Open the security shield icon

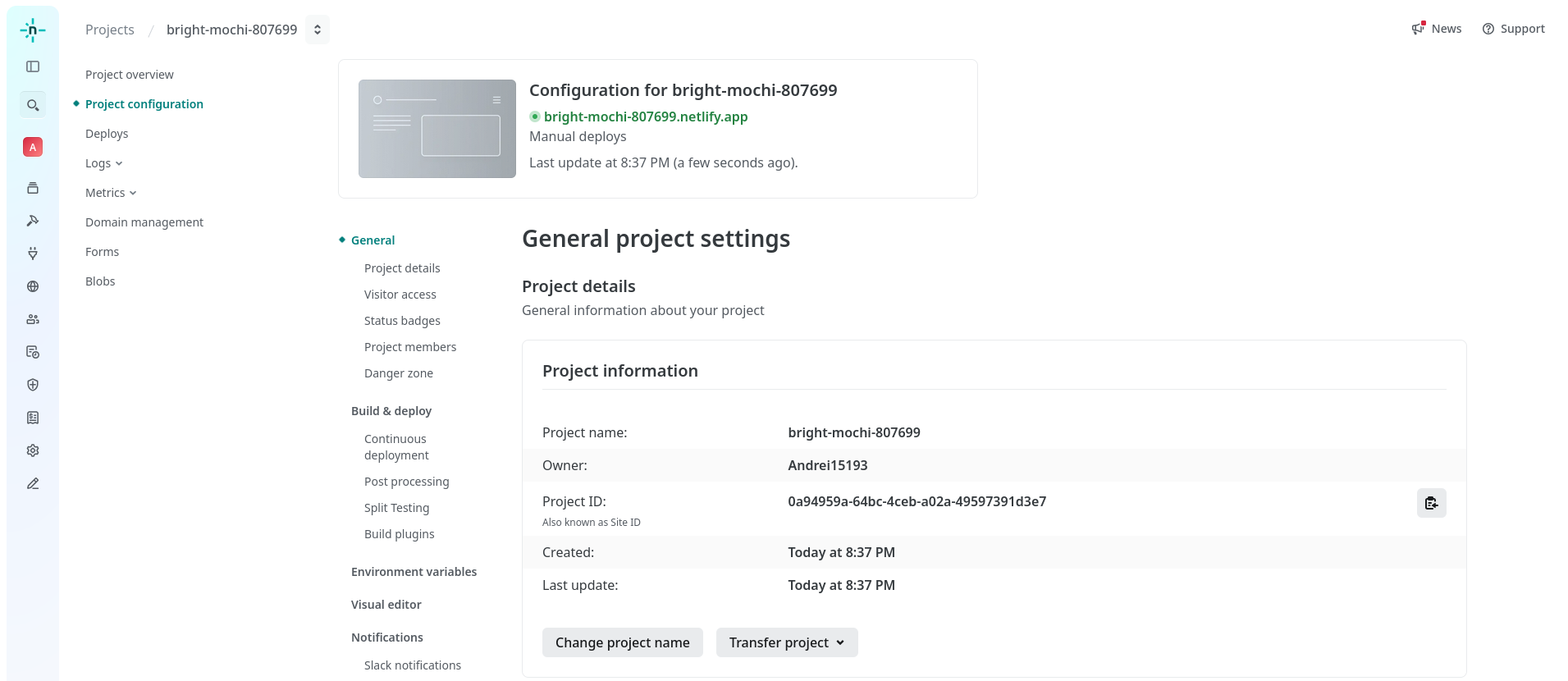pyautogui.click(x=33, y=385)
